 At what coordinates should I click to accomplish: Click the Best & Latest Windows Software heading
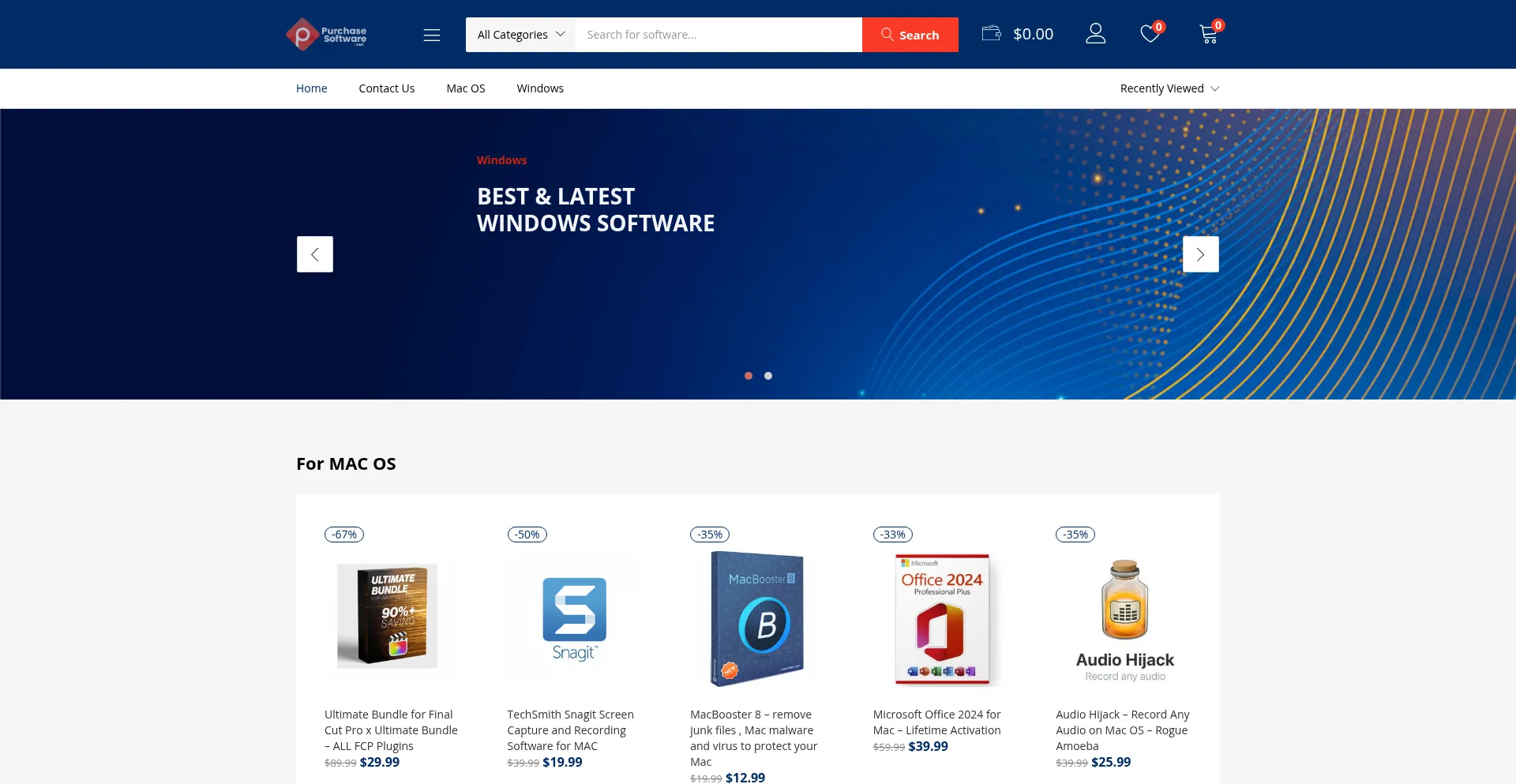pyautogui.click(x=595, y=210)
